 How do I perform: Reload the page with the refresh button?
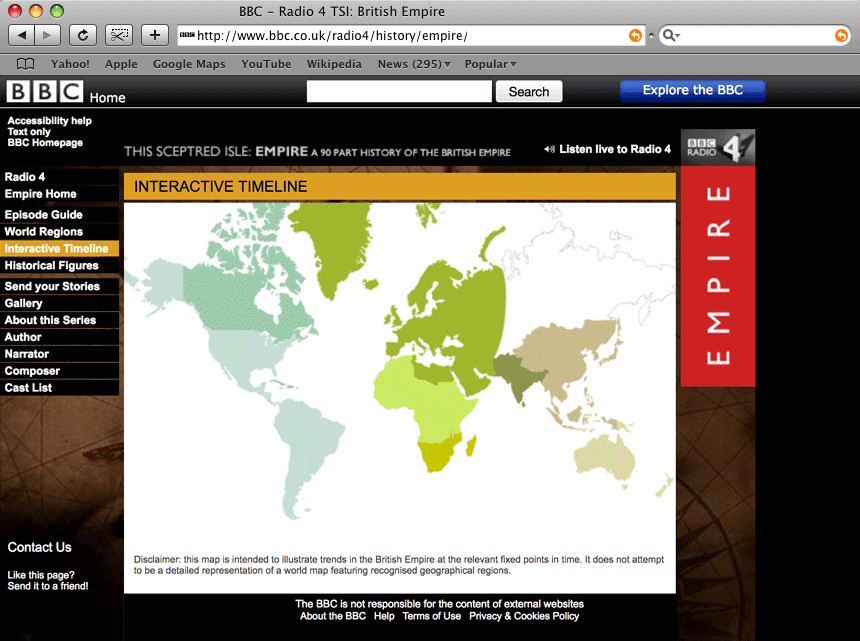tap(83, 35)
